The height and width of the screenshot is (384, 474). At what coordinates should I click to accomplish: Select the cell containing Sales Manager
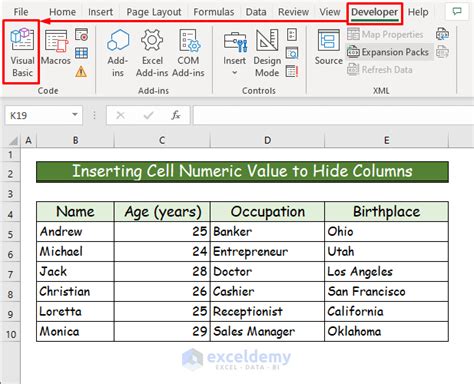point(267,332)
